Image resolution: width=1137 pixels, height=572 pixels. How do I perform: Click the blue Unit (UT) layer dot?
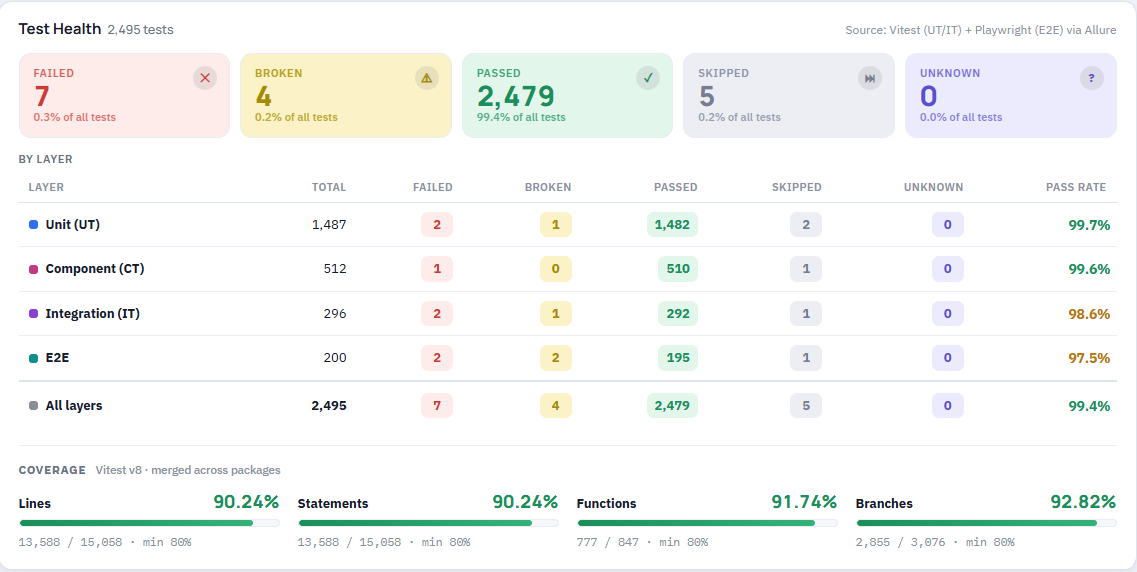(33, 225)
